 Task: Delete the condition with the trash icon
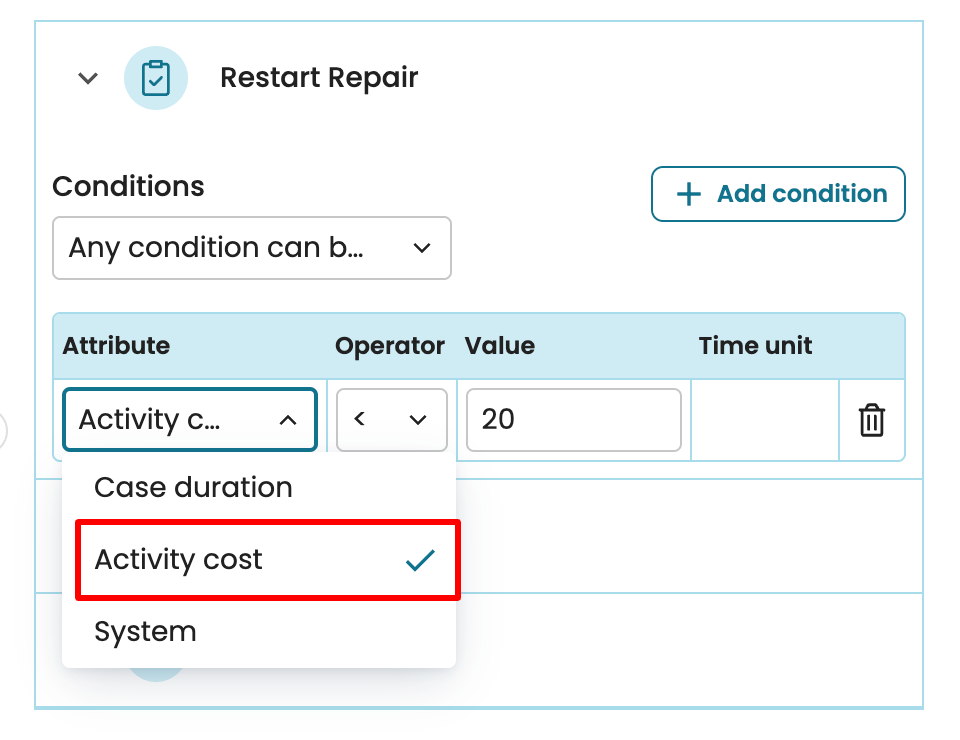pos(872,420)
